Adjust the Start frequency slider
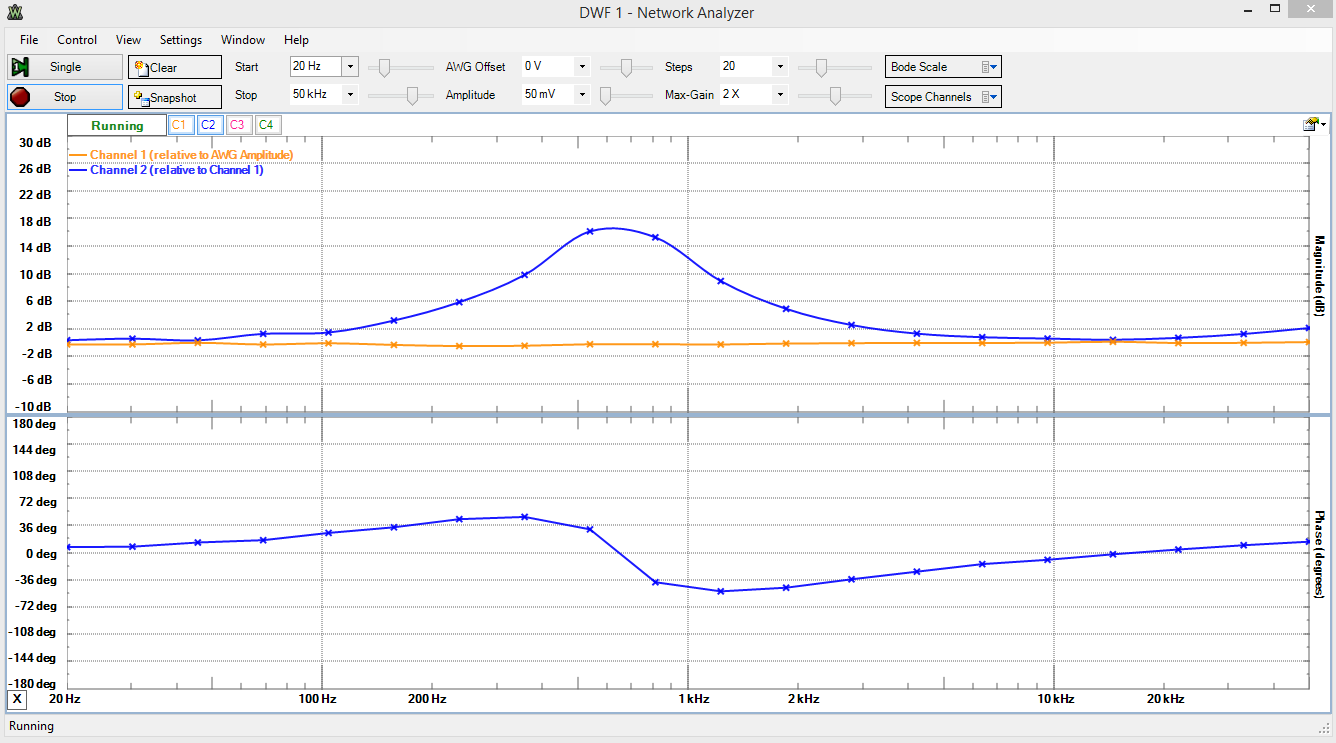 click(384, 67)
